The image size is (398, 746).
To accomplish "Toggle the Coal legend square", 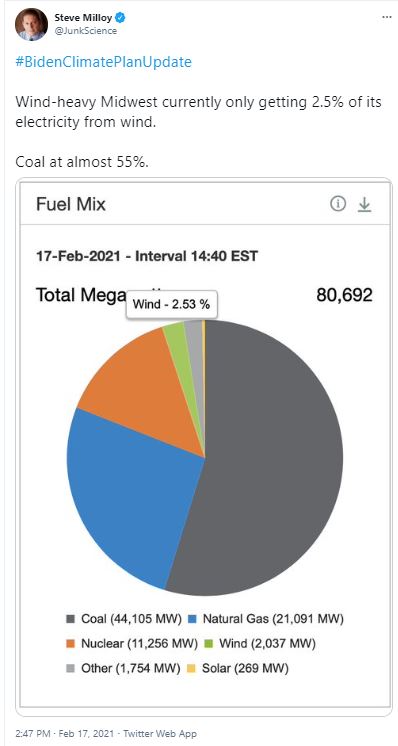I will 71,619.
